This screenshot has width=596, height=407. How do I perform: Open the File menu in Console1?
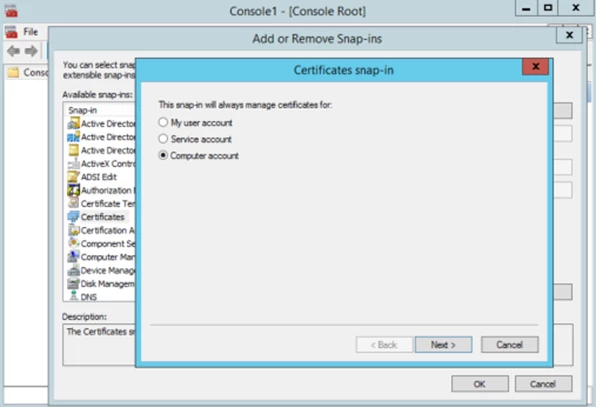31,32
